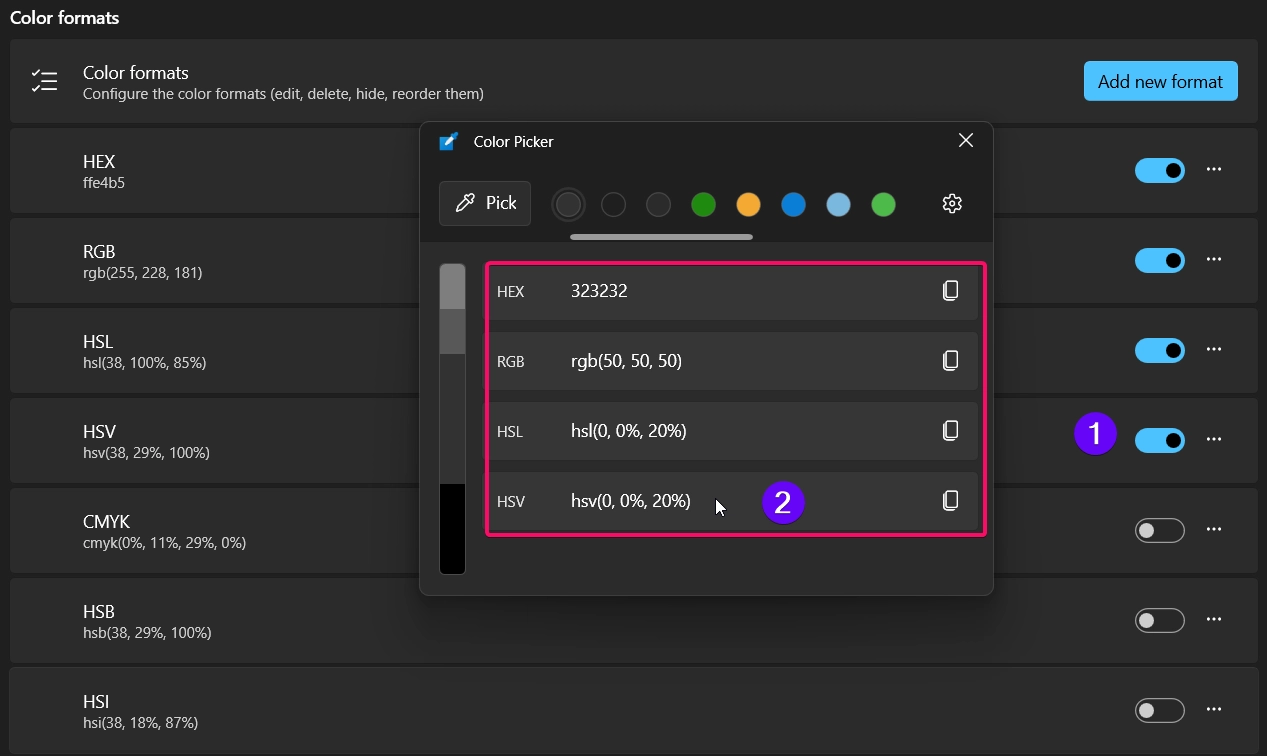Select the orange history swatch
This screenshot has width=1267, height=756.
click(x=748, y=205)
